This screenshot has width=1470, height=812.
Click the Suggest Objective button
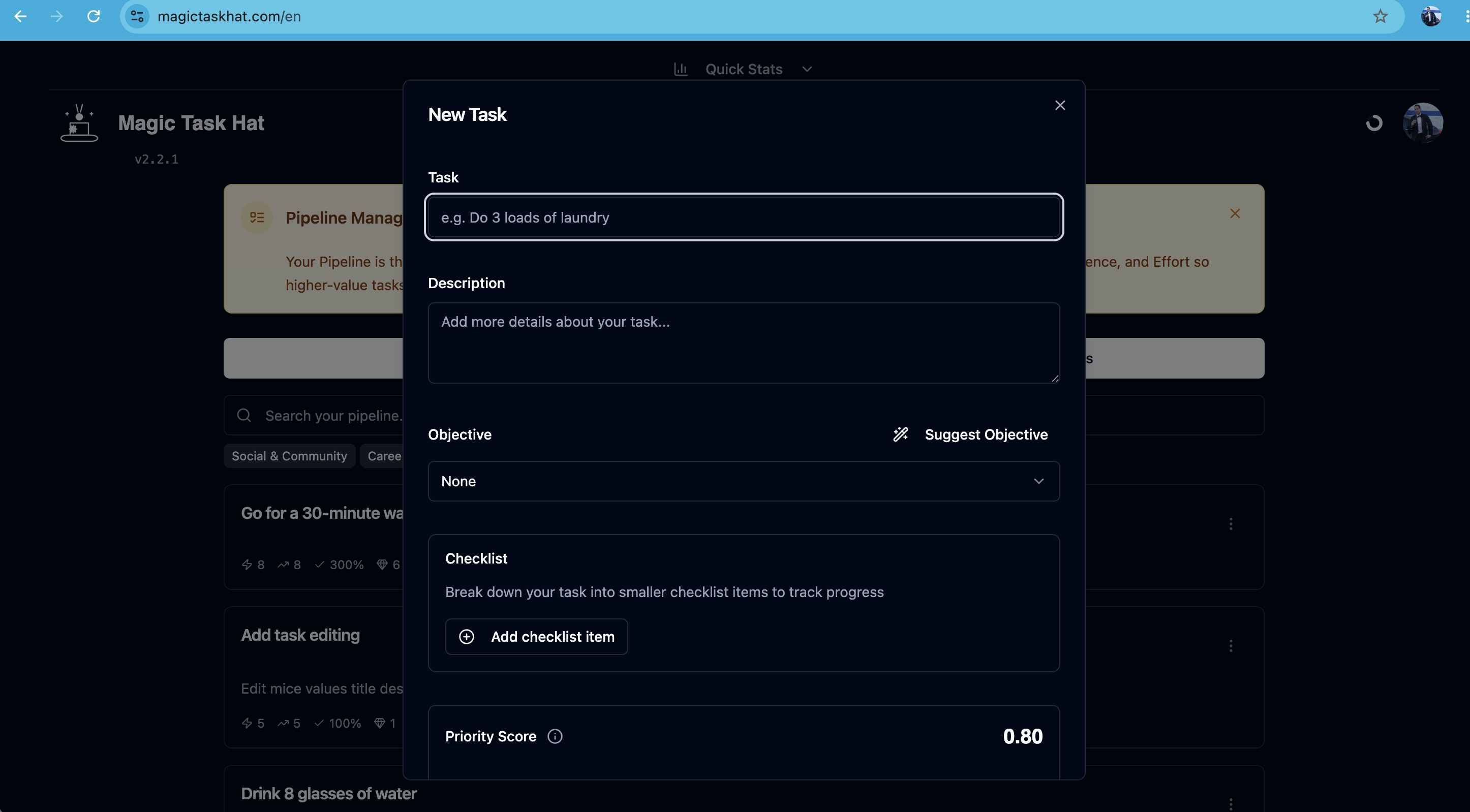970,434
